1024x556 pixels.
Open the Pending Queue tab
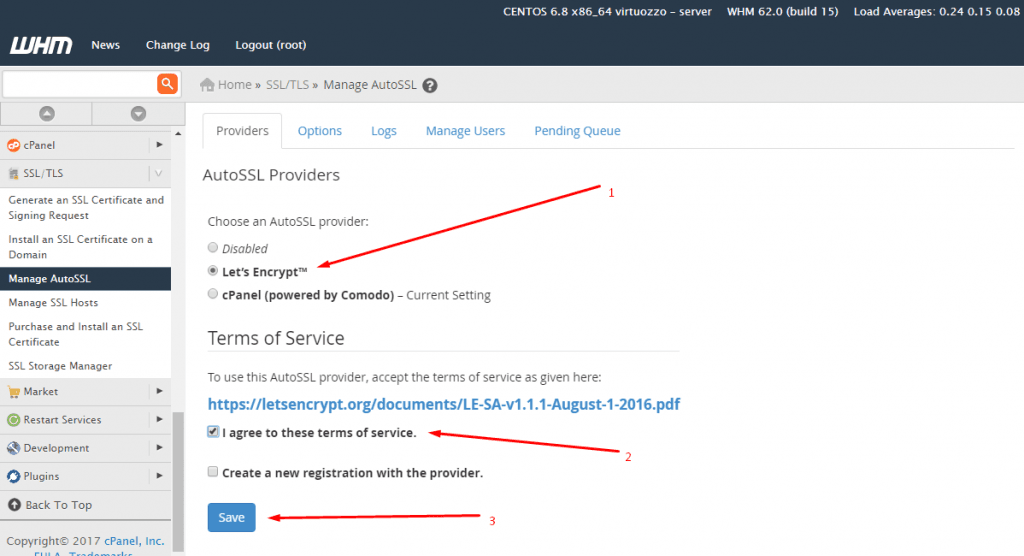[x=577, y=131]
